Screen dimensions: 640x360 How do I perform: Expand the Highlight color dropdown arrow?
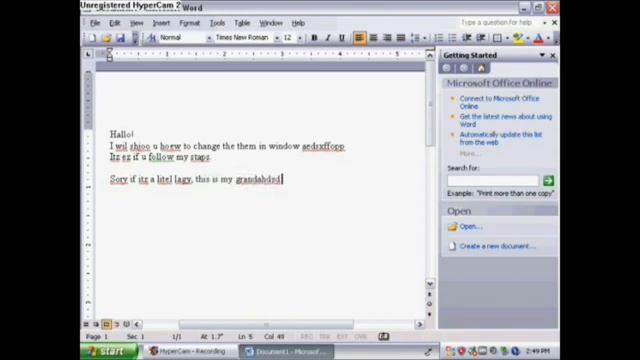click(528, 38)
